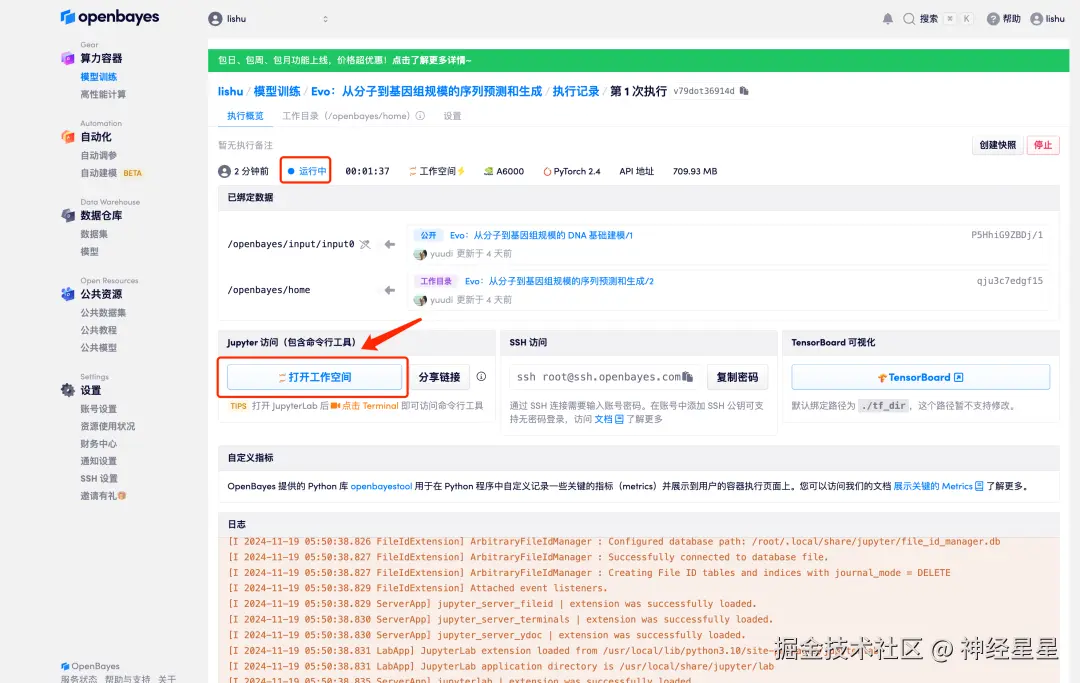Screen dimensions: 1080x683
Task: Click lishu in the breadcrumb
Action: pos(230,91)
